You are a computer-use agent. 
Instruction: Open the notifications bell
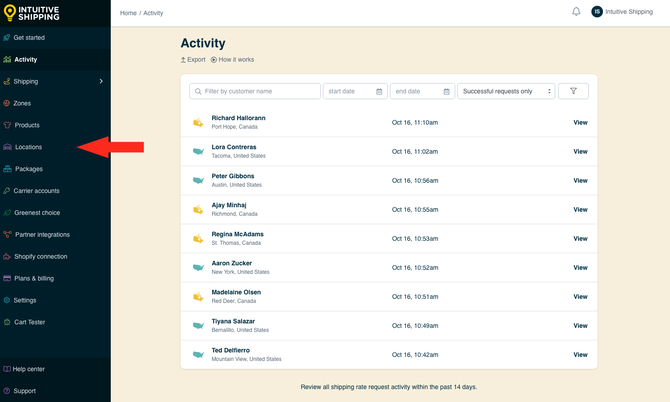(x=576, y=12)
